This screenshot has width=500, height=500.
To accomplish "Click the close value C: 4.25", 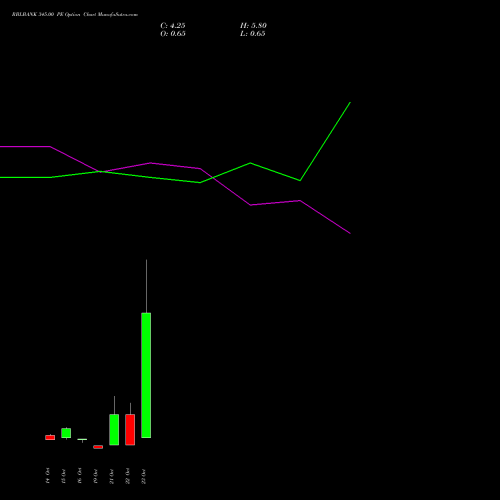I will [173, 26].
